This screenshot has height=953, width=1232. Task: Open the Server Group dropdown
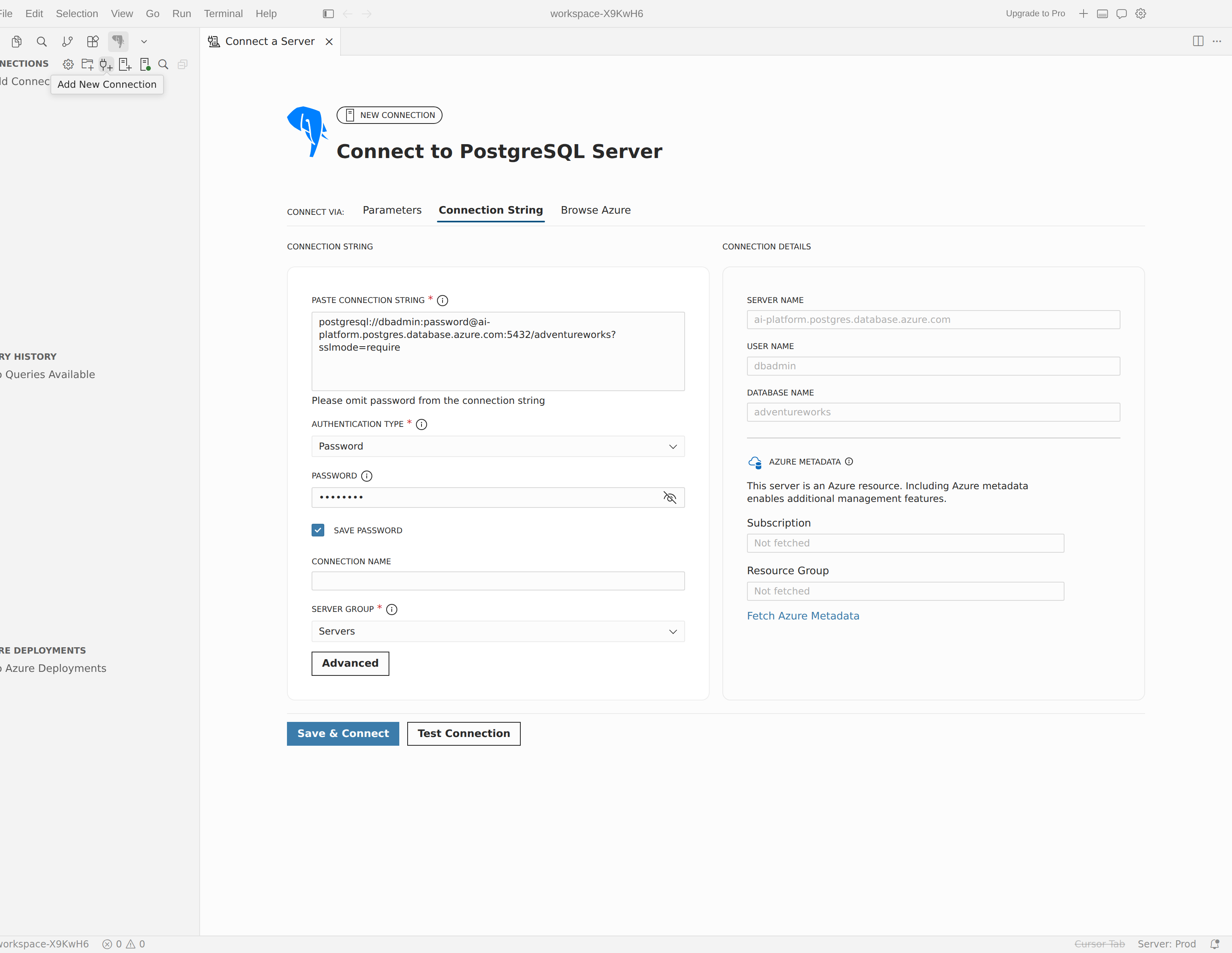point(498,631)
